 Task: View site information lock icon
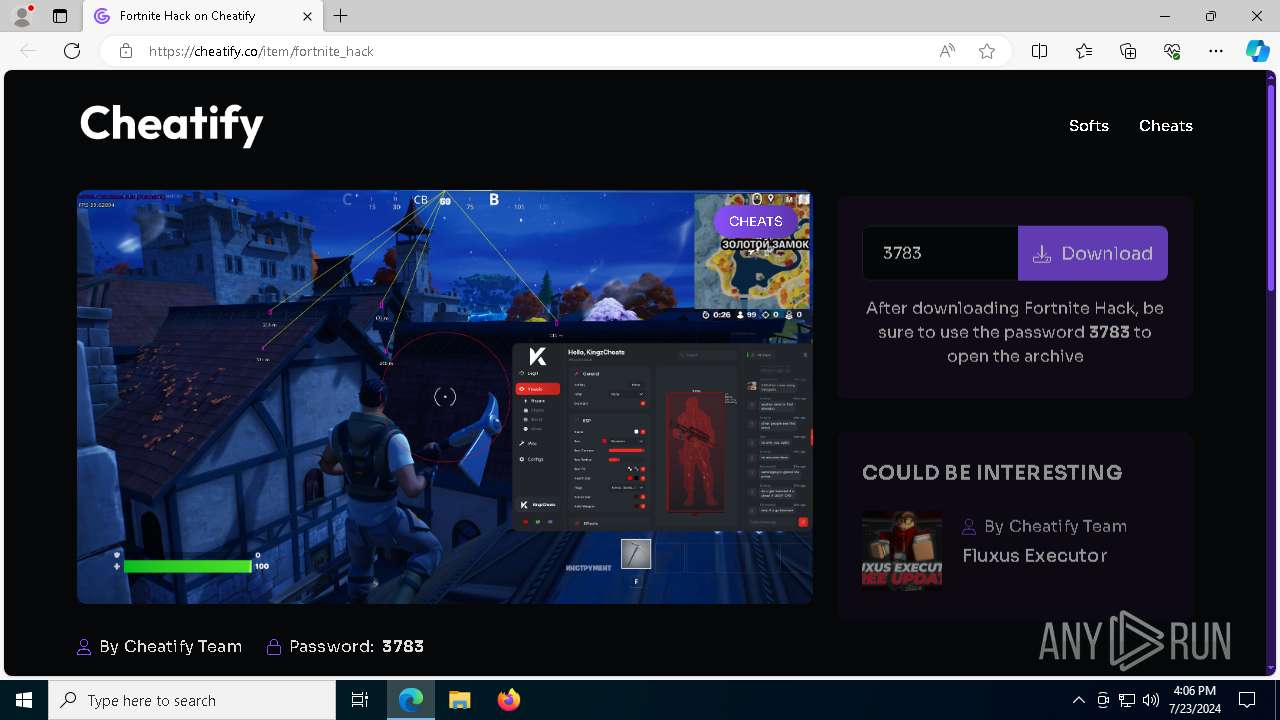(126, 51)
